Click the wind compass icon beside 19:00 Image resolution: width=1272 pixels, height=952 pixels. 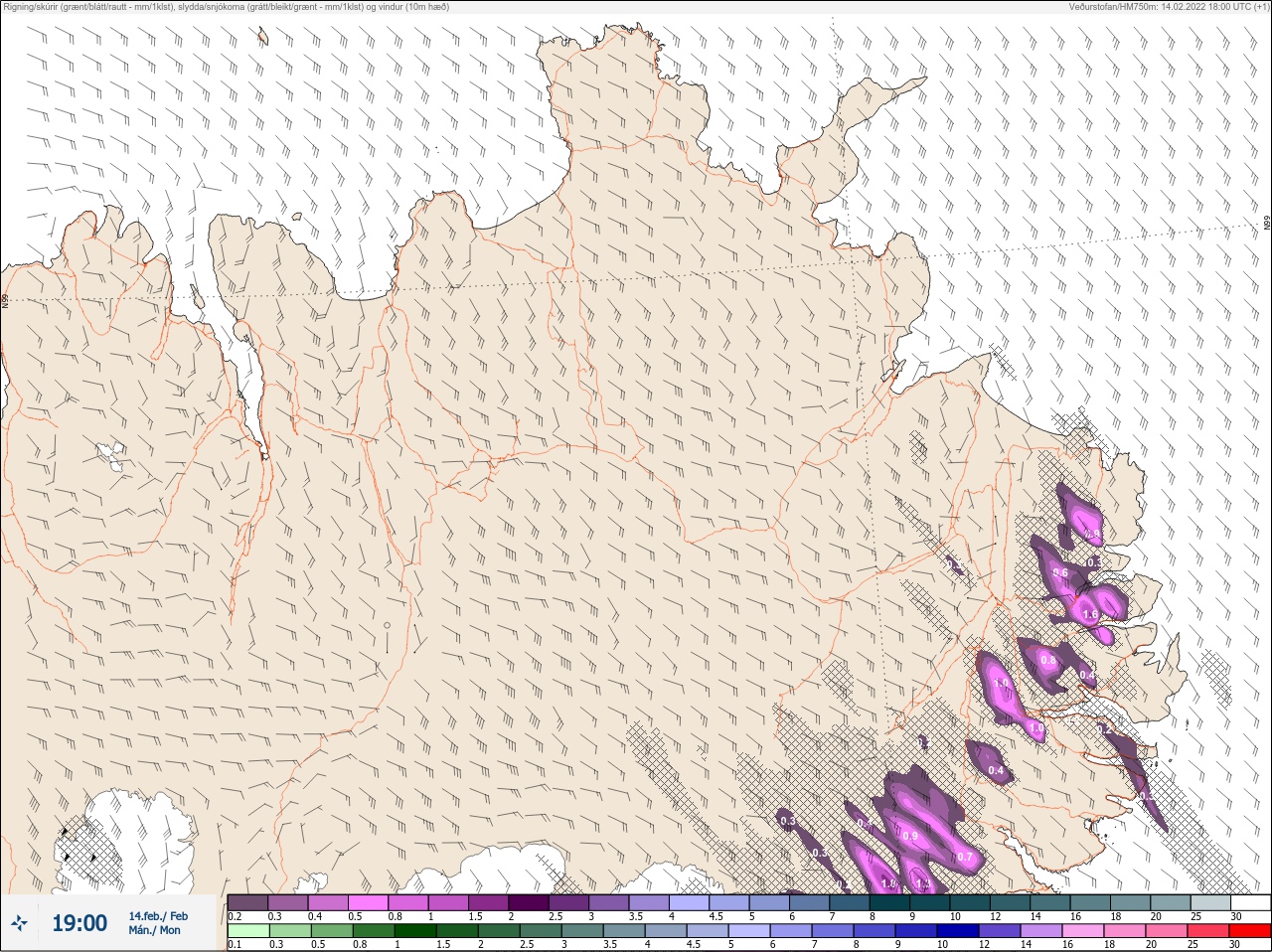[20, 924]
